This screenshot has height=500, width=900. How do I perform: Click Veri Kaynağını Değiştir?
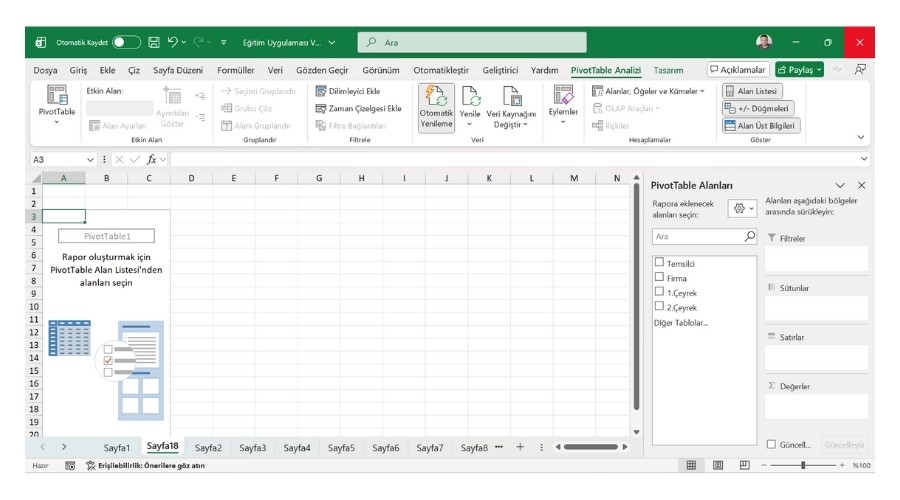click(x=511, y=108)
